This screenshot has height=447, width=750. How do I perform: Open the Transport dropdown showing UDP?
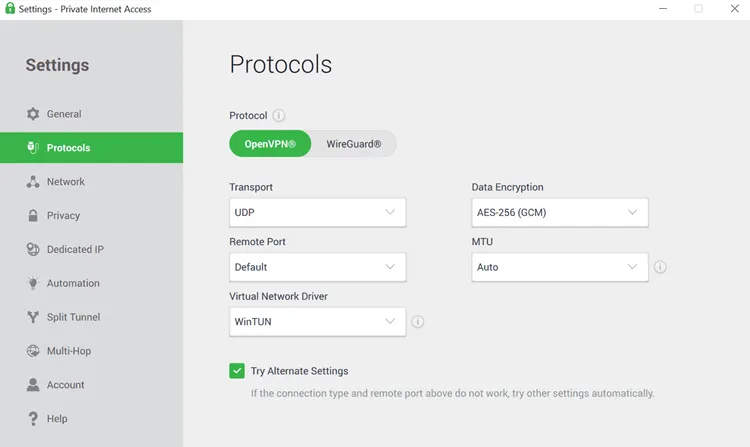coord(317,212)
